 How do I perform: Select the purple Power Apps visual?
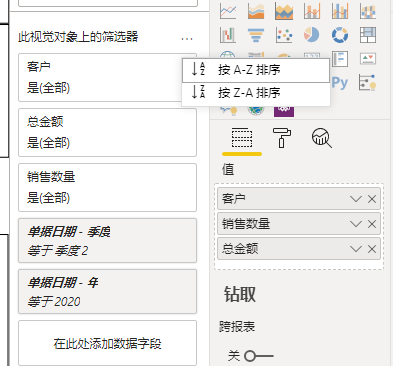pyautogui.click(x=284, y=111)
